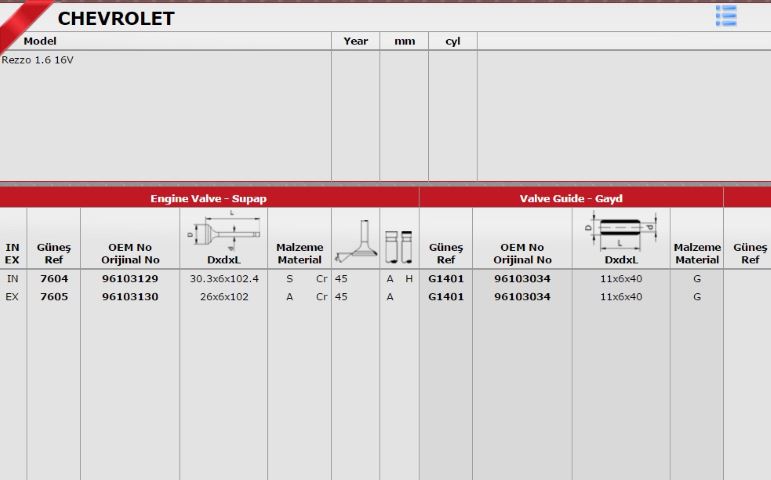Click the mm column header
The image size is (771, 480).
pos(404,41)
